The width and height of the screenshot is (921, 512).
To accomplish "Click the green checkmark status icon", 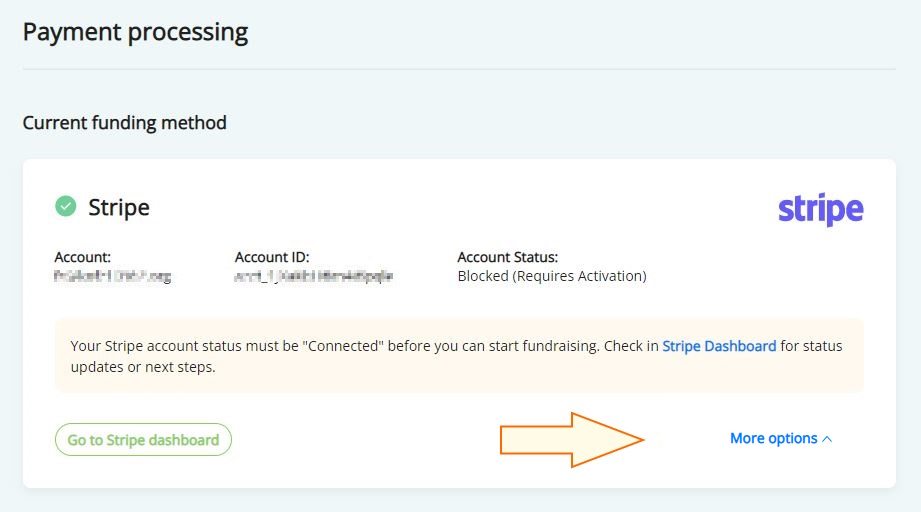I will pyautogui.click(x=66, y=206).
